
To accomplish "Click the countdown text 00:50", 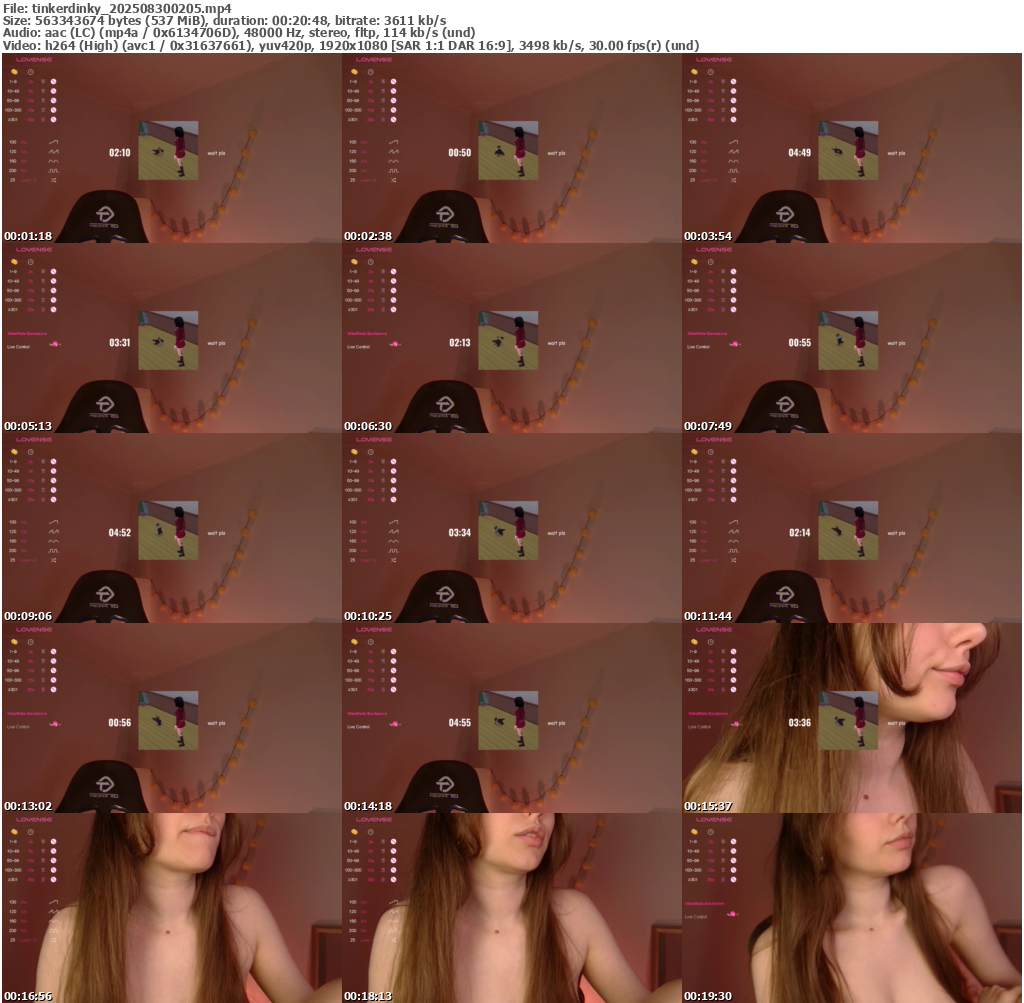I will 460,153.
